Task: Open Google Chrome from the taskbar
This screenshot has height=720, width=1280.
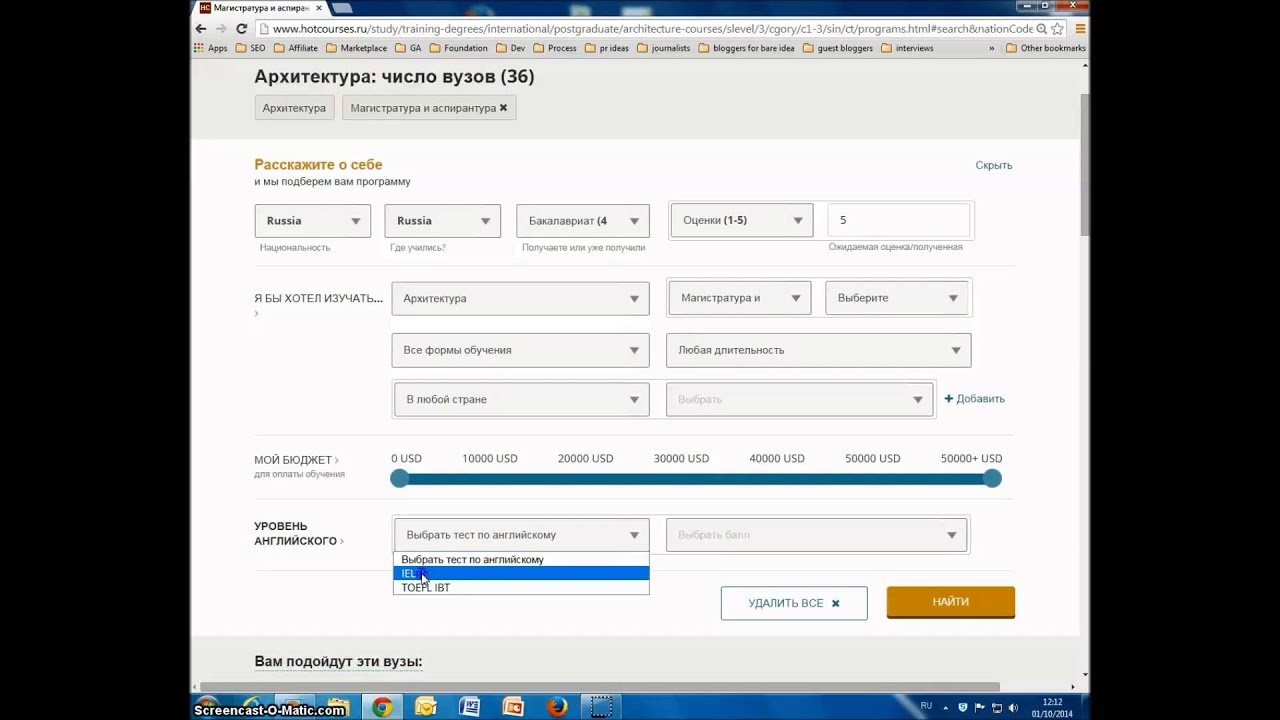Action: pyautogui.click(x=382, y=707)
